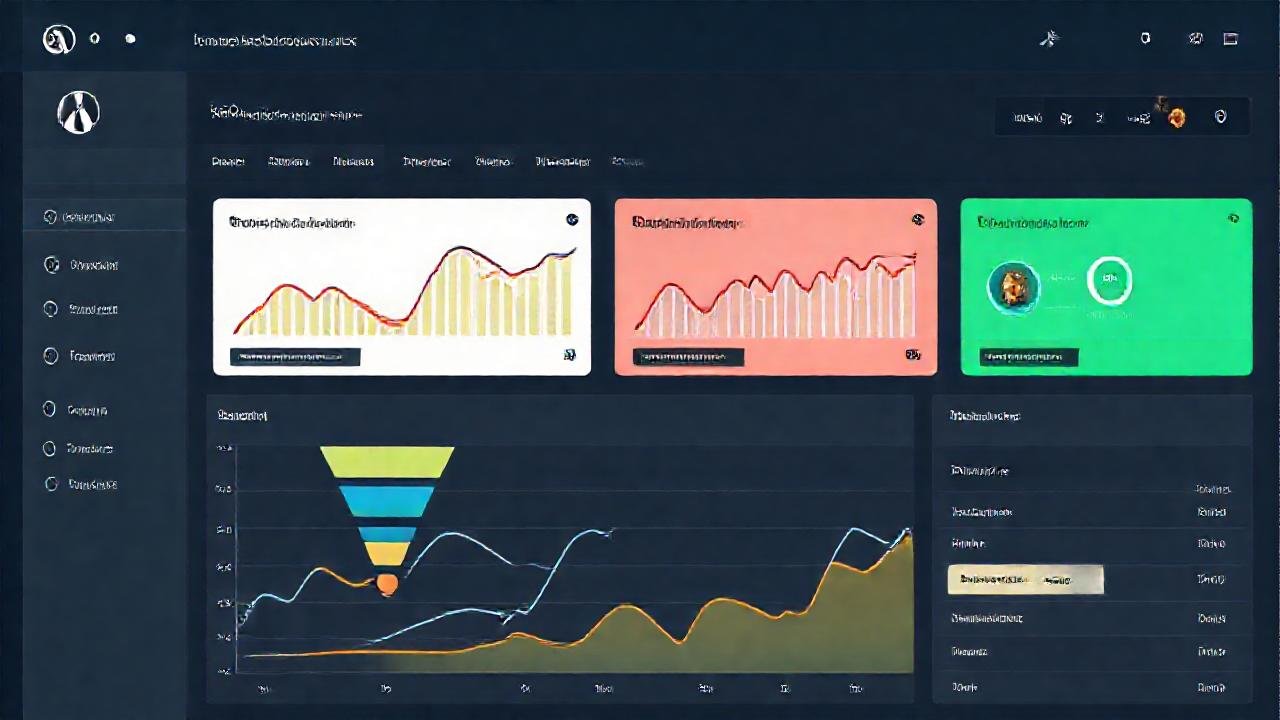Screen dimensions: 1280x720
Task: Open the third tab in the tab row
Action: pos(354,161)
